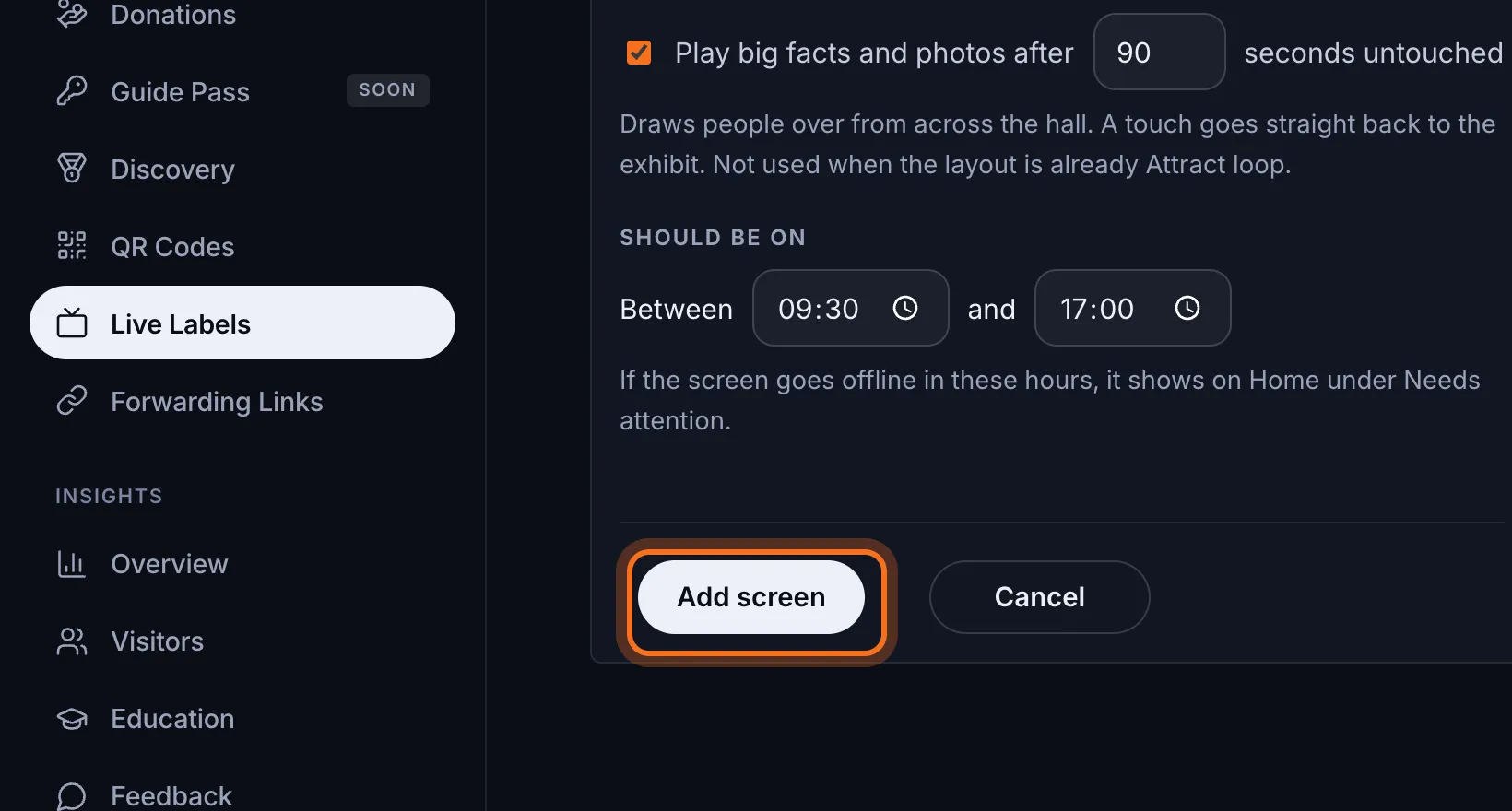
Task: Click the INSIGHTS section heading
Action: (x=109, y=496)
